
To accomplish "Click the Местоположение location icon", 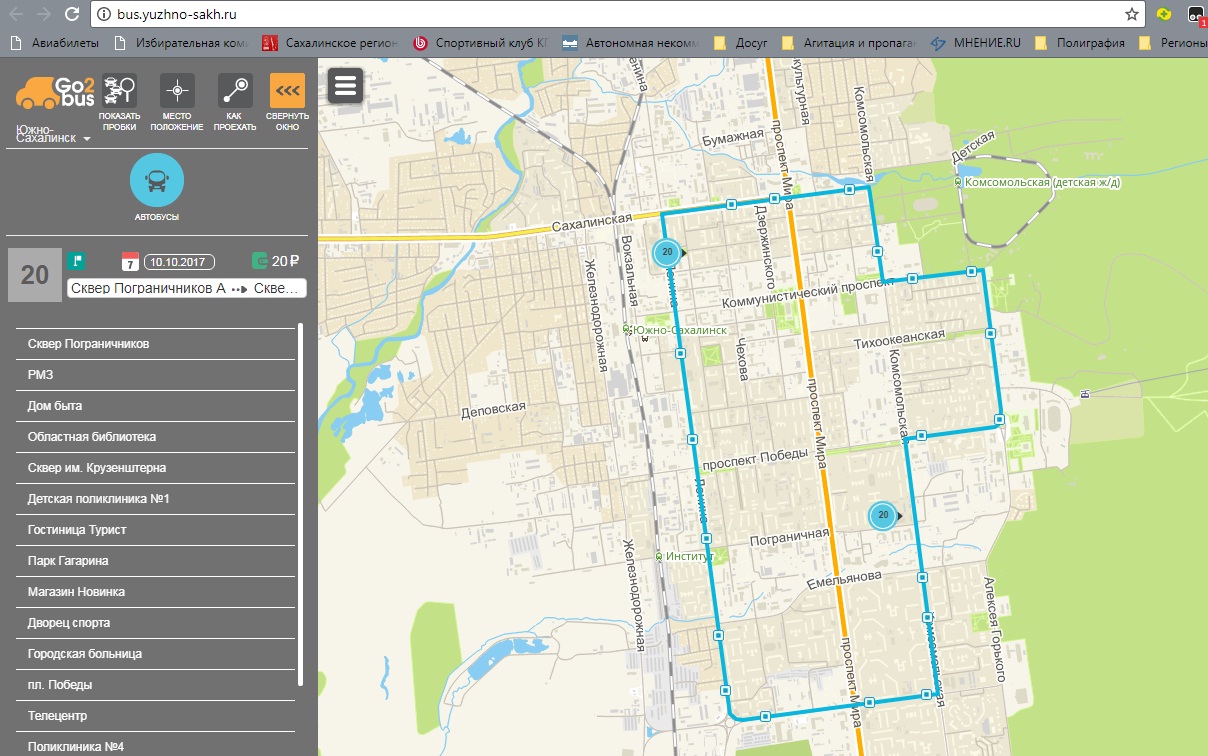I will click(x=177, y=92).
